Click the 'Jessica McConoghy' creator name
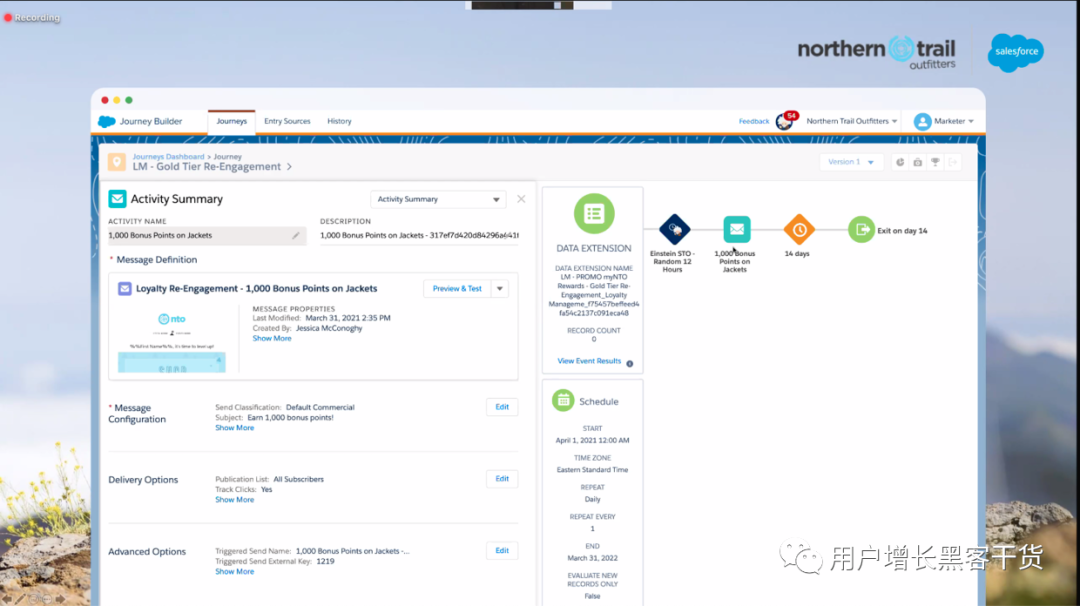1080x606 pixels. tap(329, 328)
